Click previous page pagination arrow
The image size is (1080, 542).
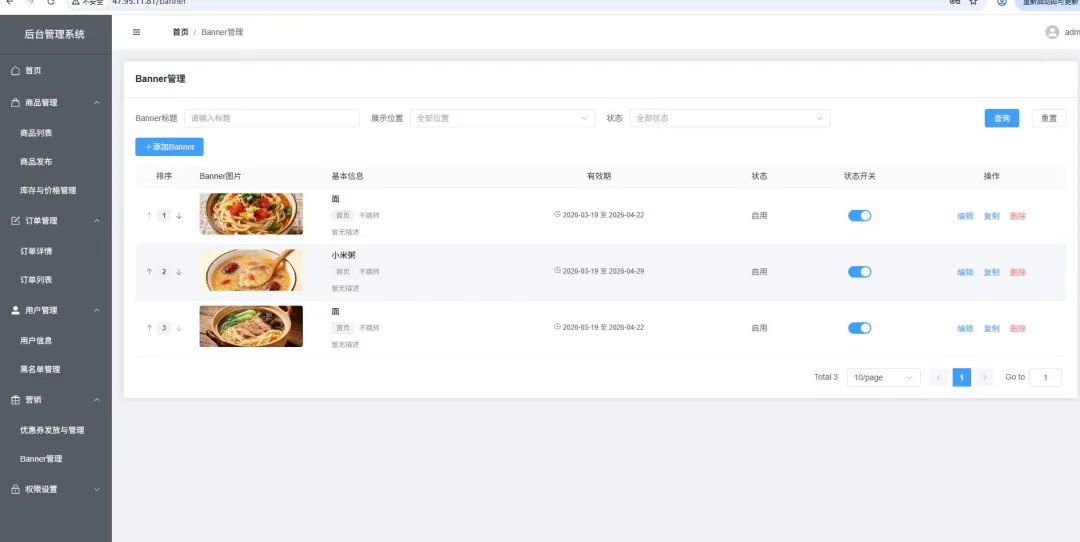(x=938, y=377)
